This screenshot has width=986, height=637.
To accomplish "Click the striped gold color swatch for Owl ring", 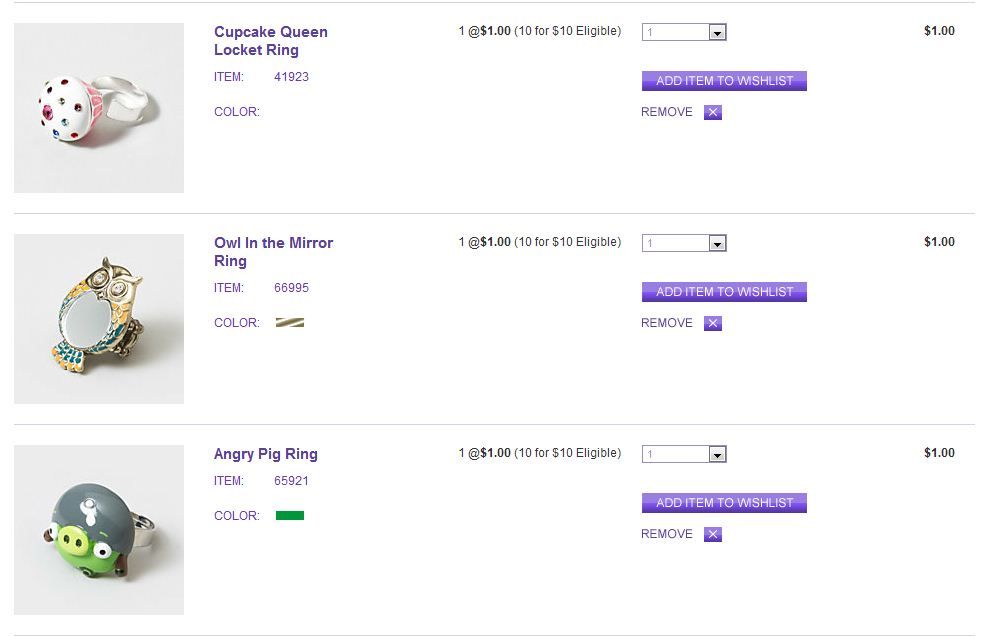I will pyautogui.click(x=290, y=323).
